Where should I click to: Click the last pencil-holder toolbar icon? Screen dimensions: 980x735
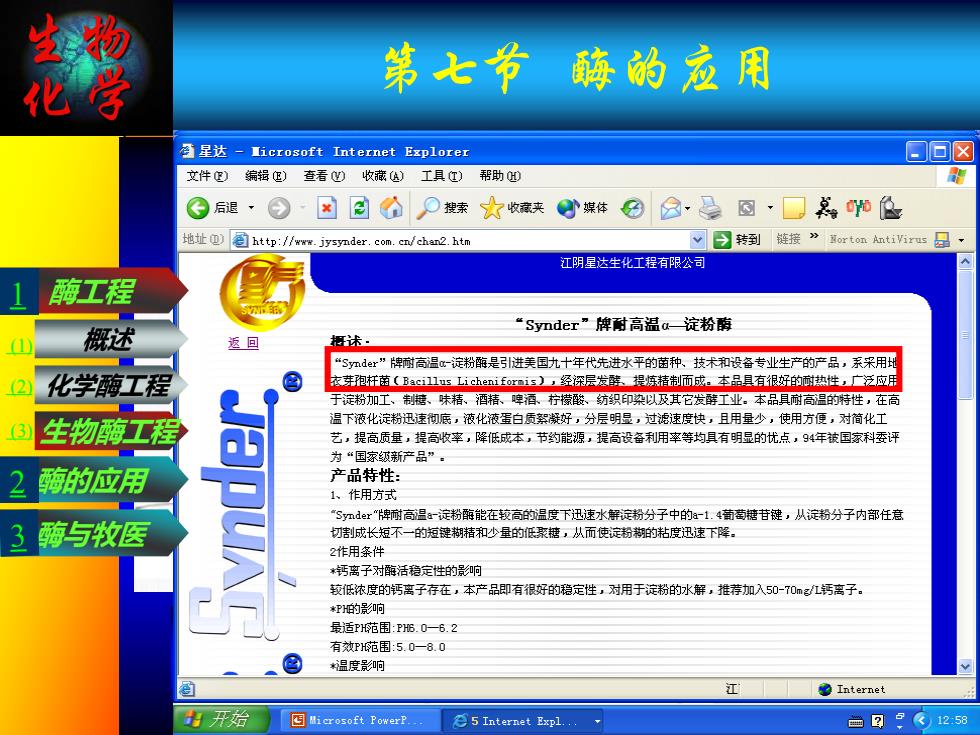891,208
